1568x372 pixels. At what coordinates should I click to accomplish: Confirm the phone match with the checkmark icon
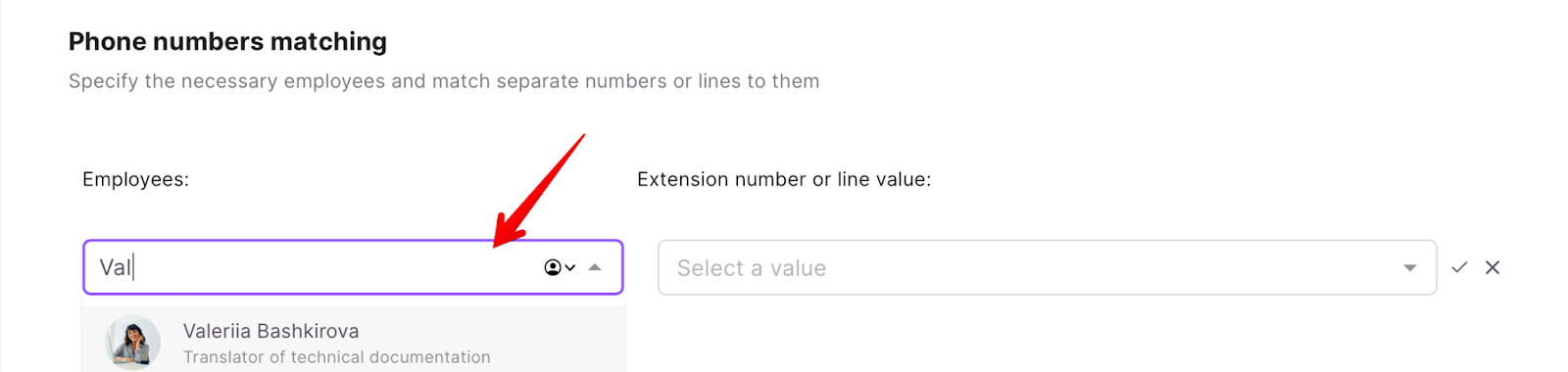(x=1459, y=267)
